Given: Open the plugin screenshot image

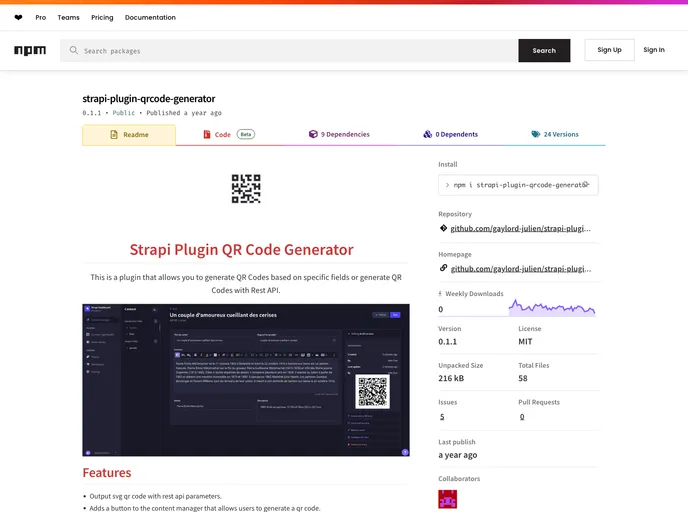Looking at the screenshot, I should (246, 380).
